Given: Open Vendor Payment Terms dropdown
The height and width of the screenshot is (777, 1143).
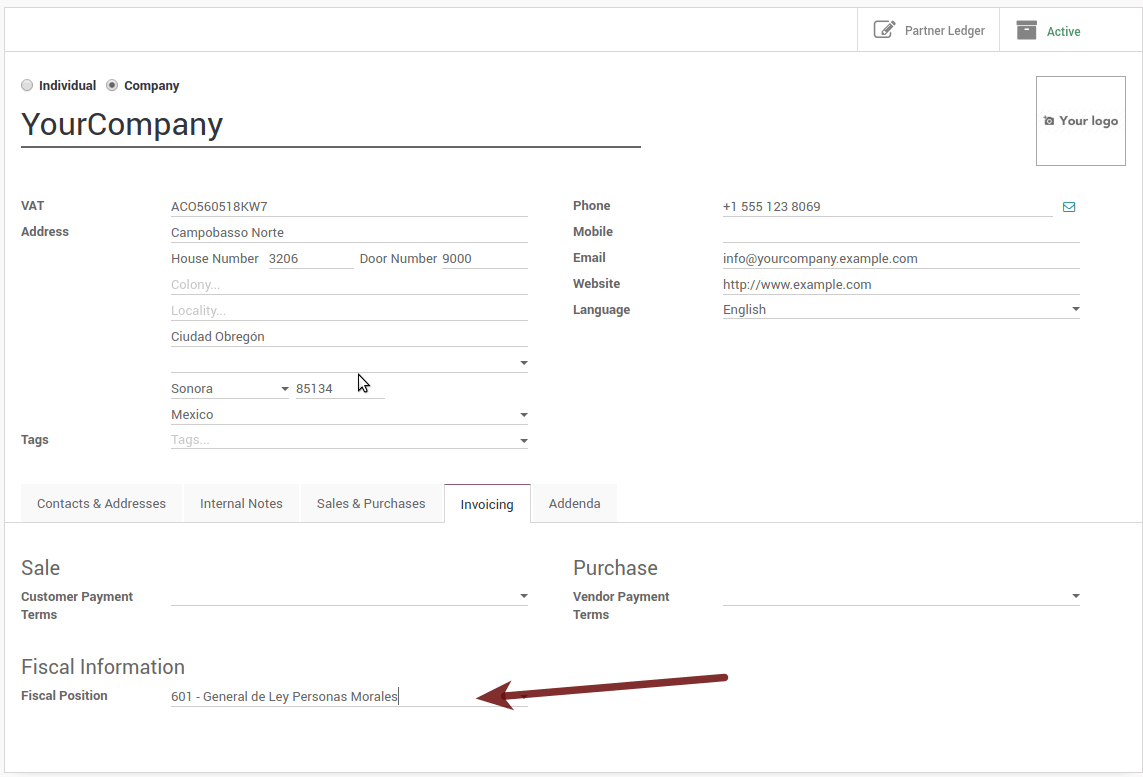Looking at the screenshot, I should (x=1075, y=597).
